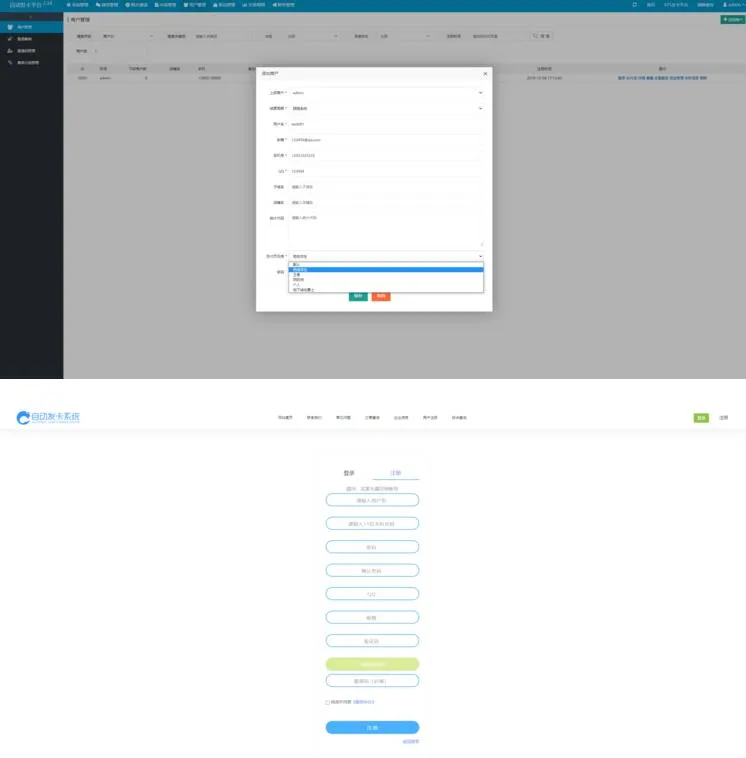Click the username input field on the register form
Screen dimensions: 746x758
pyautogui.click(x=372, y=500)
